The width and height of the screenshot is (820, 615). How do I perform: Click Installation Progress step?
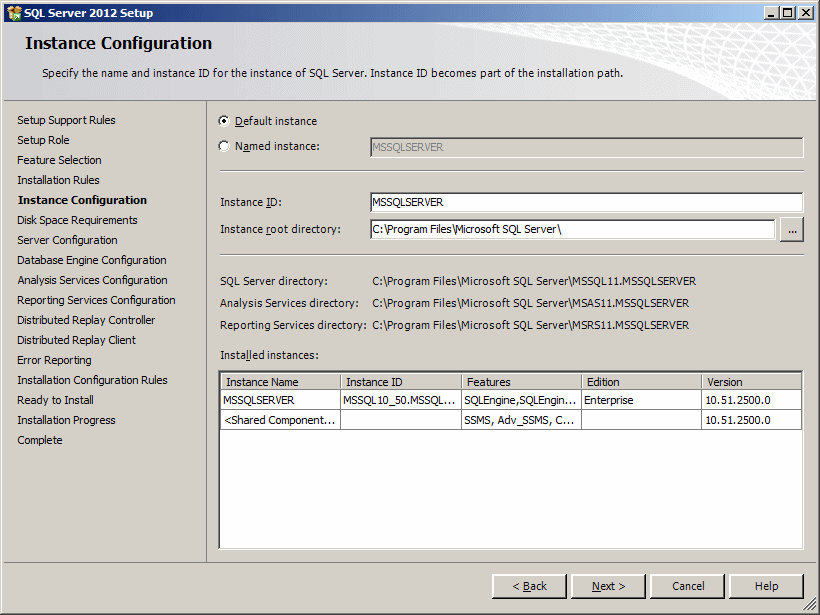66,420
